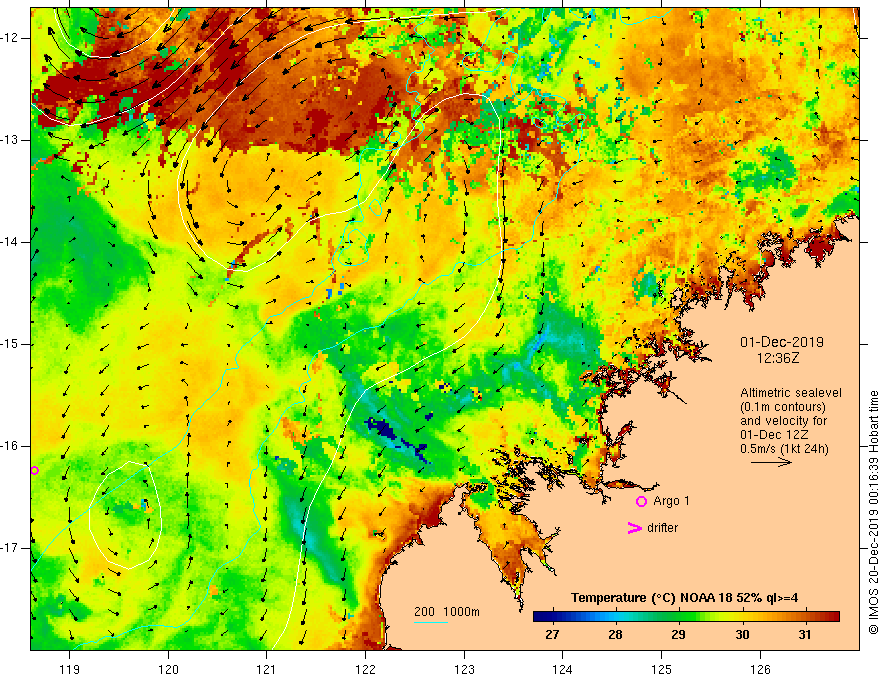Click the longitude 123 axis label
This screenshot has width=880, height=680.
coord(464,670)
